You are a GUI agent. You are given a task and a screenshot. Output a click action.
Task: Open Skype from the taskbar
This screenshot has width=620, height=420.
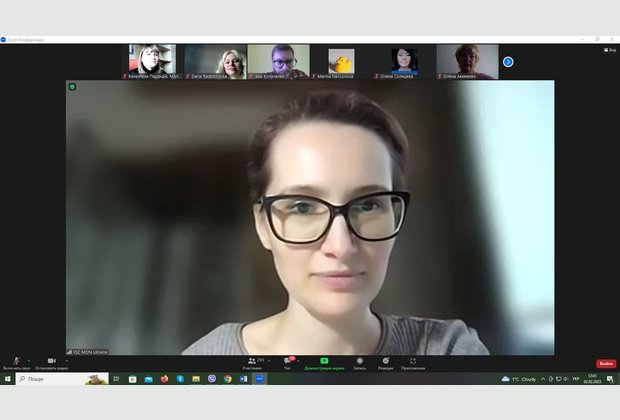tap(180, 379)
